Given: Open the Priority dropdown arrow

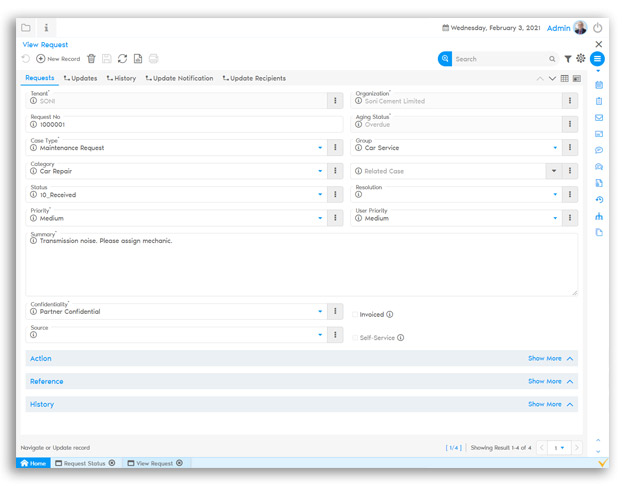Looking at the screenshot, I should pyautogui.click(x=320, y=218).
